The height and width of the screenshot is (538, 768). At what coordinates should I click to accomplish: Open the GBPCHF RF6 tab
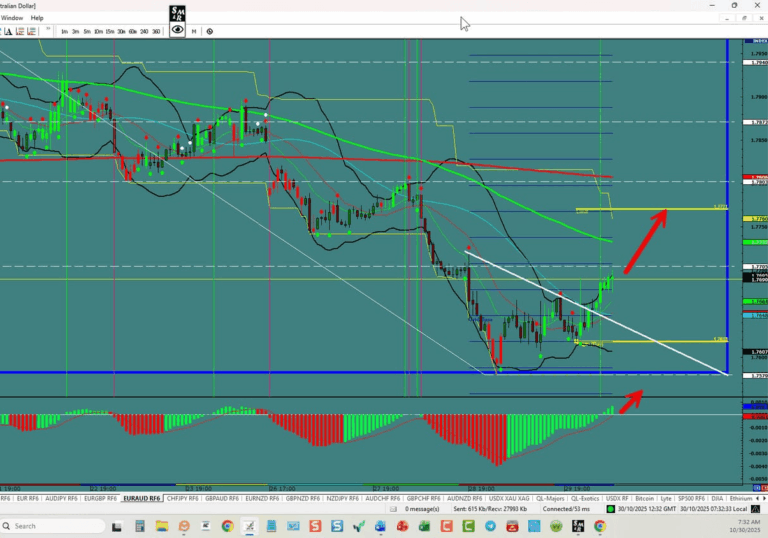(x=423, y=498)
